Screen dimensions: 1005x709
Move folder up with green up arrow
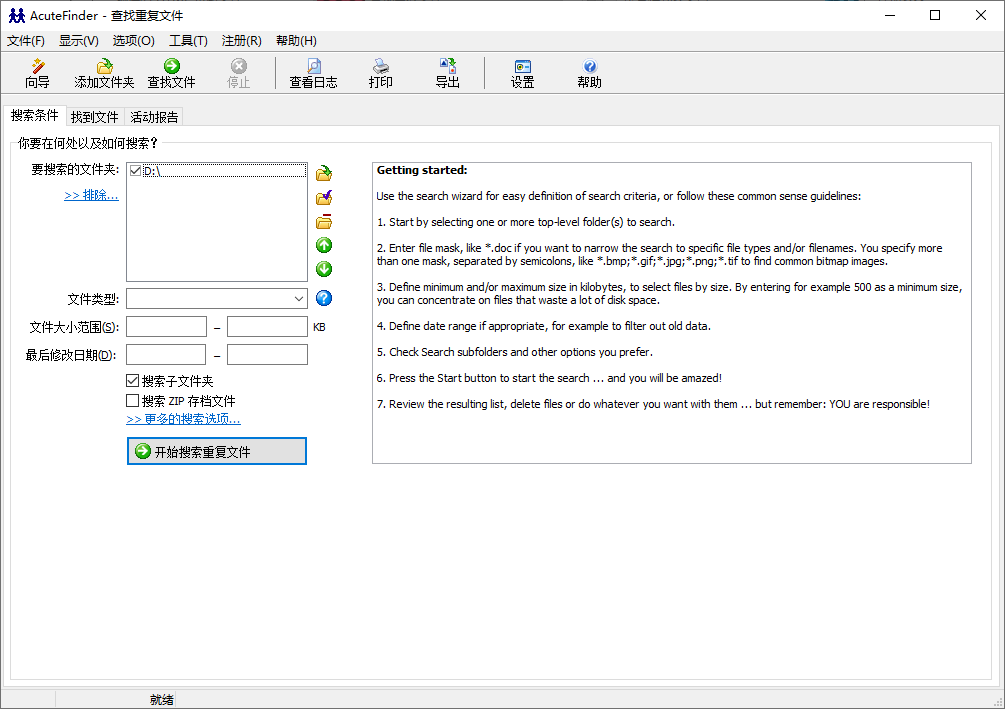[x=324, y=246]
